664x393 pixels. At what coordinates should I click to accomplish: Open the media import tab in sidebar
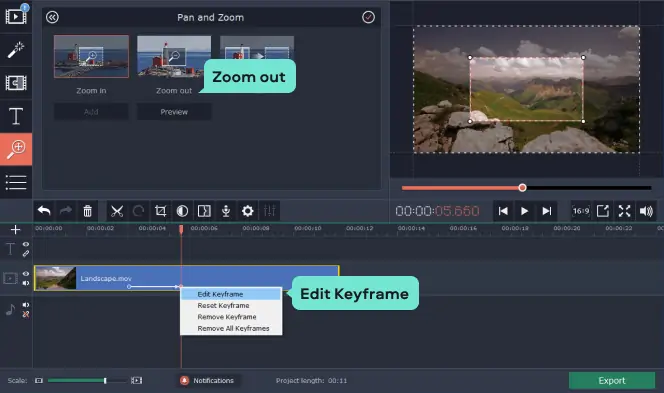[16, 17]
